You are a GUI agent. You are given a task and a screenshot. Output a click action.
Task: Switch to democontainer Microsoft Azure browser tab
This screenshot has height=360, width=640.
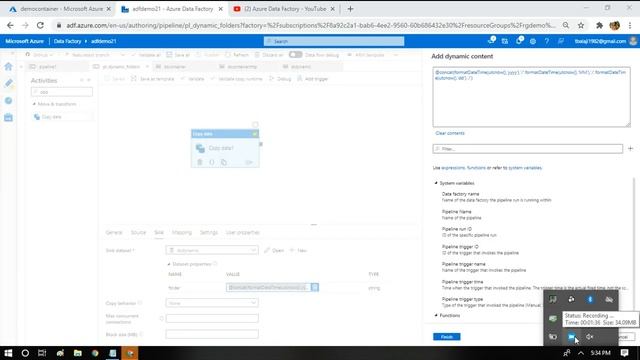60,9
